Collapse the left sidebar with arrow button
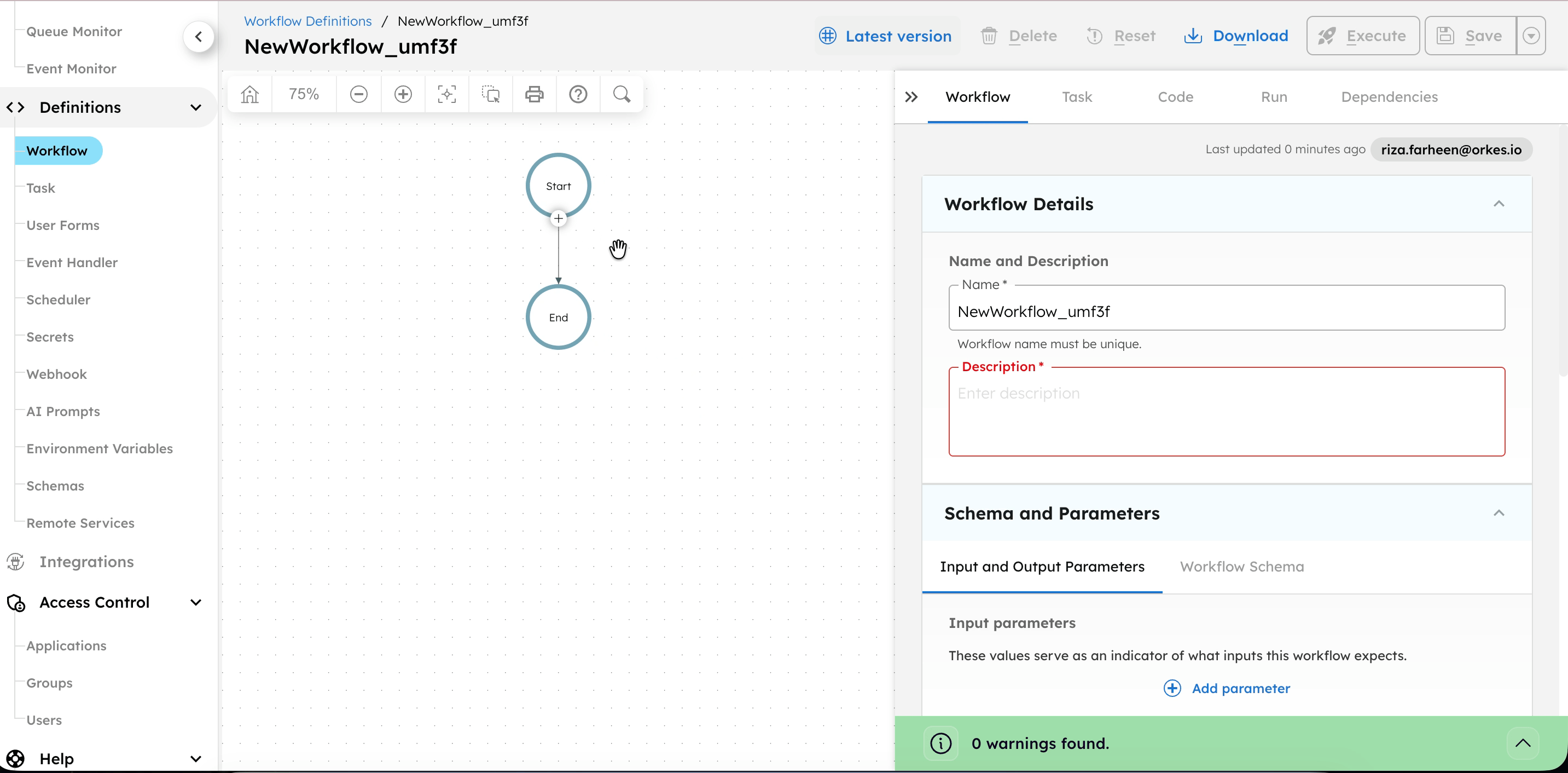1568x773 pixels. coord(199,37)
